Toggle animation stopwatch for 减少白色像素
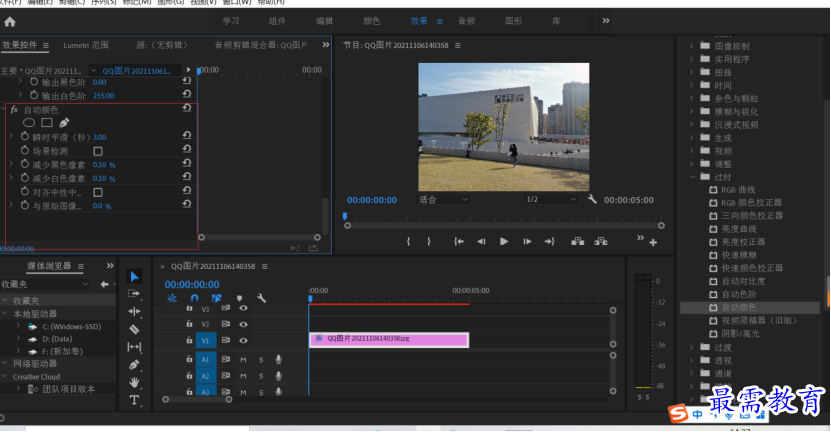Screen dimensions: 831x432 click(25, 178)
